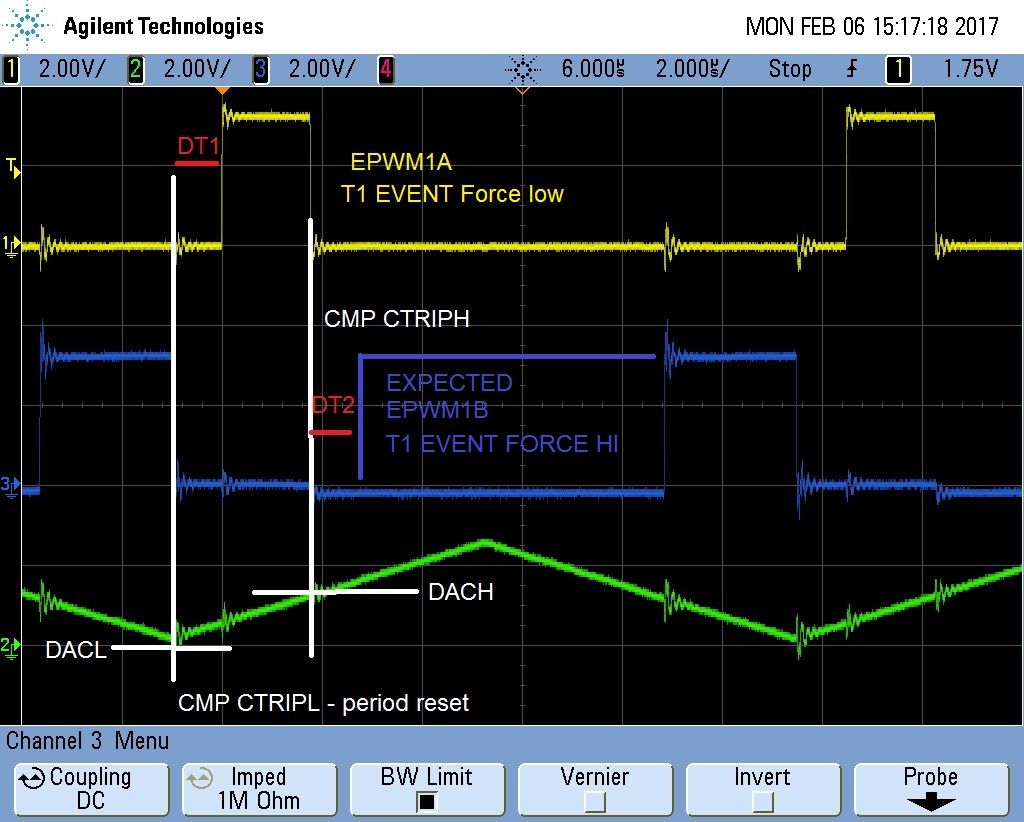Click the EPWM1A label text
The image size is (1024, 822).
(401, 162)
